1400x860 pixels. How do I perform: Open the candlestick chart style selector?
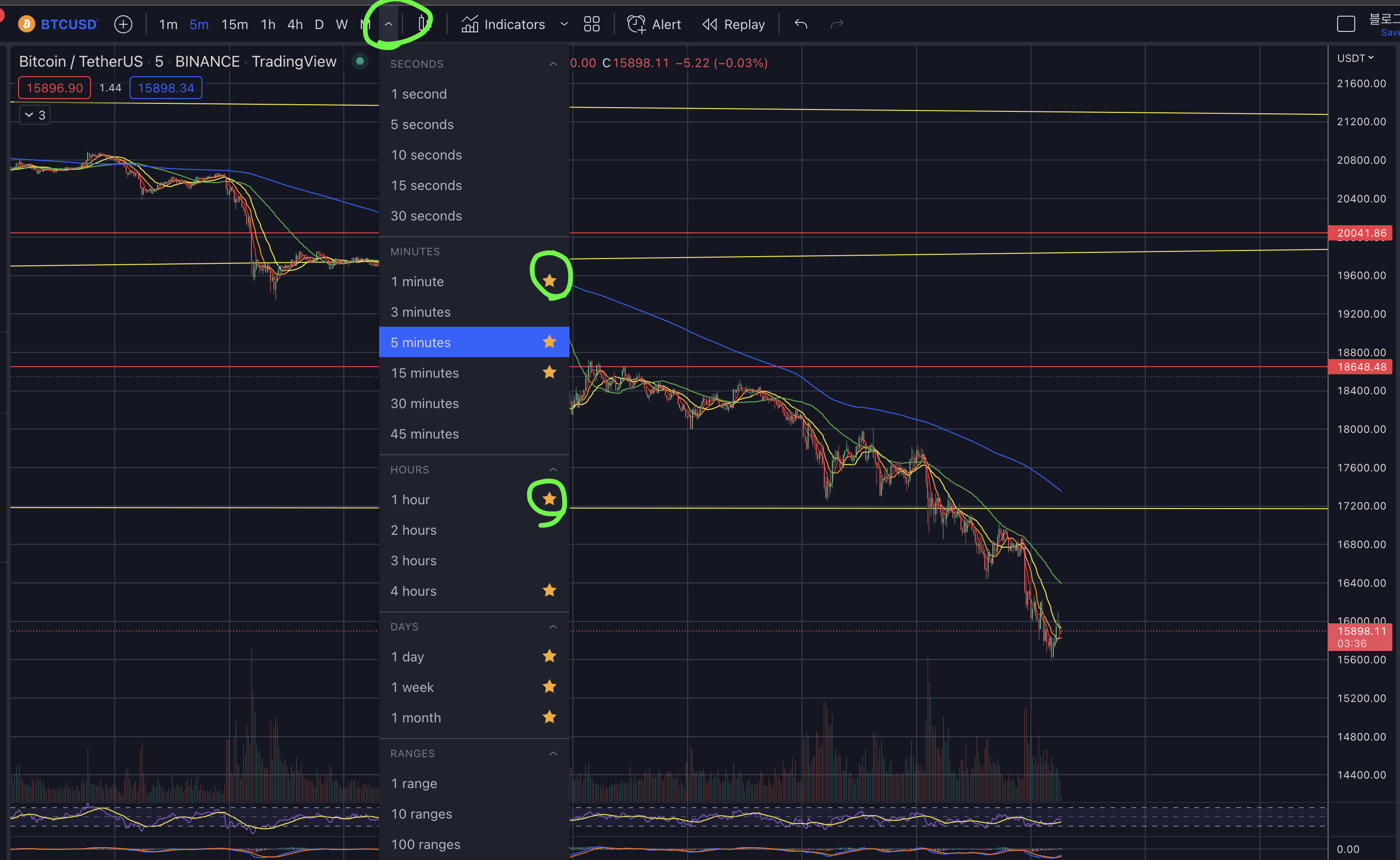tap(422, 24)
